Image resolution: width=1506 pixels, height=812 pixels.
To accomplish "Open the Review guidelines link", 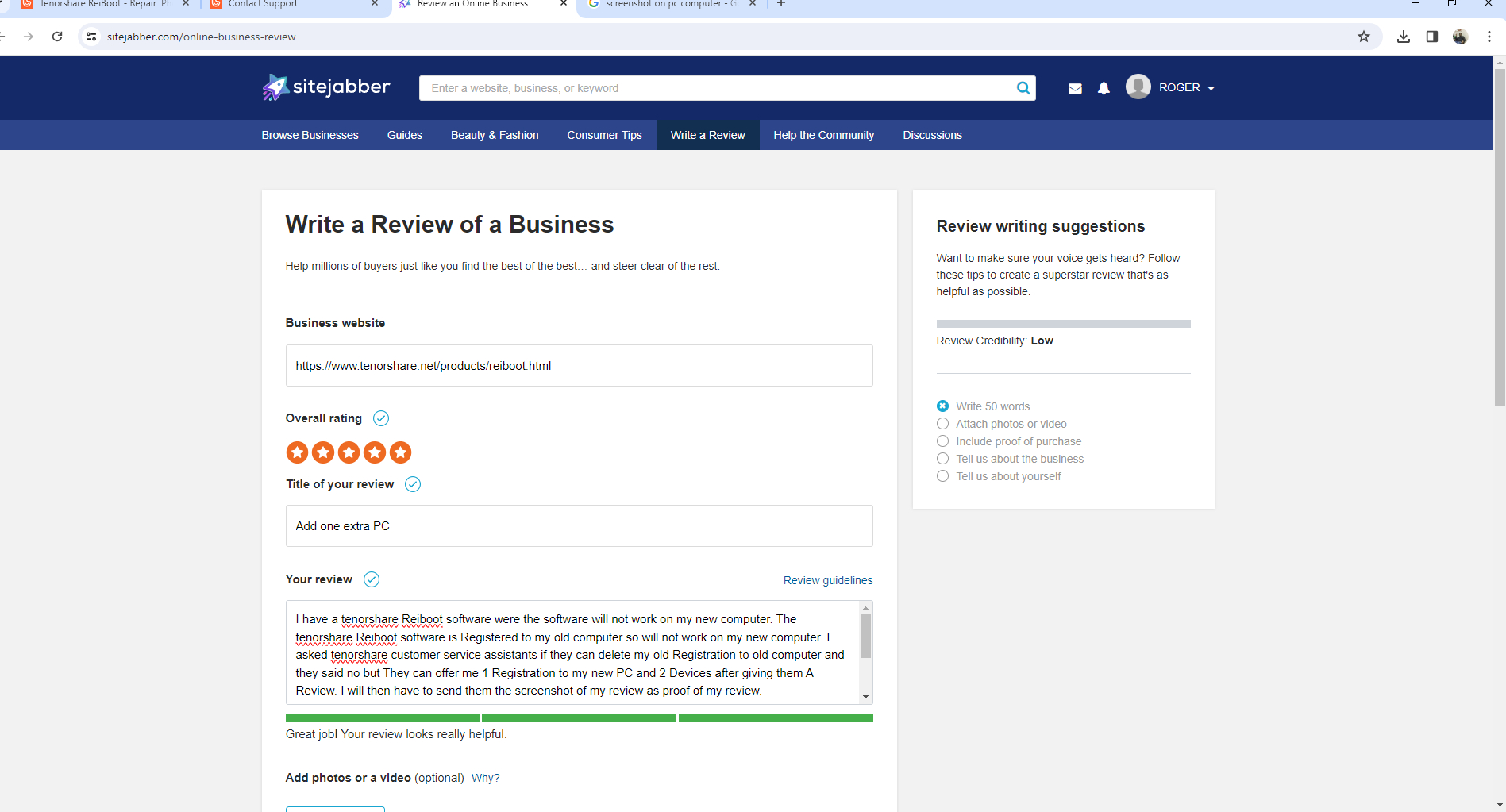I will [x=827, y=580].
